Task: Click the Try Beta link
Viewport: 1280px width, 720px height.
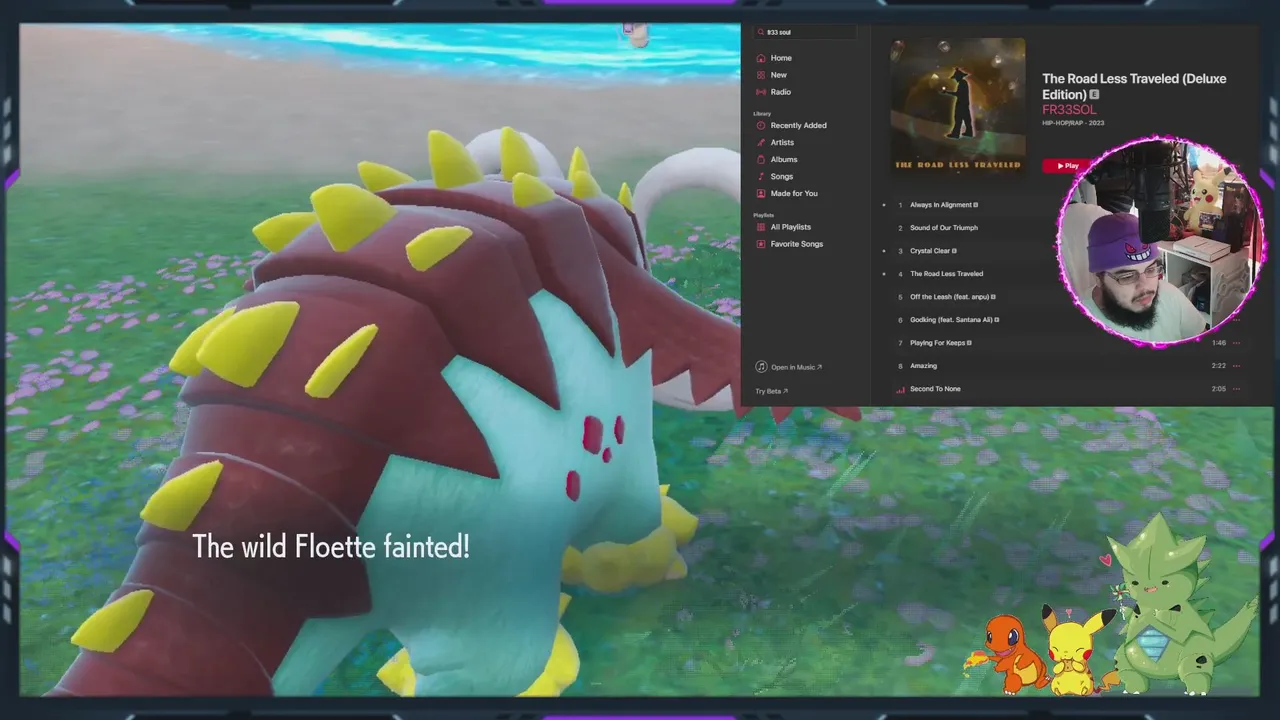Action: (772, 391)
